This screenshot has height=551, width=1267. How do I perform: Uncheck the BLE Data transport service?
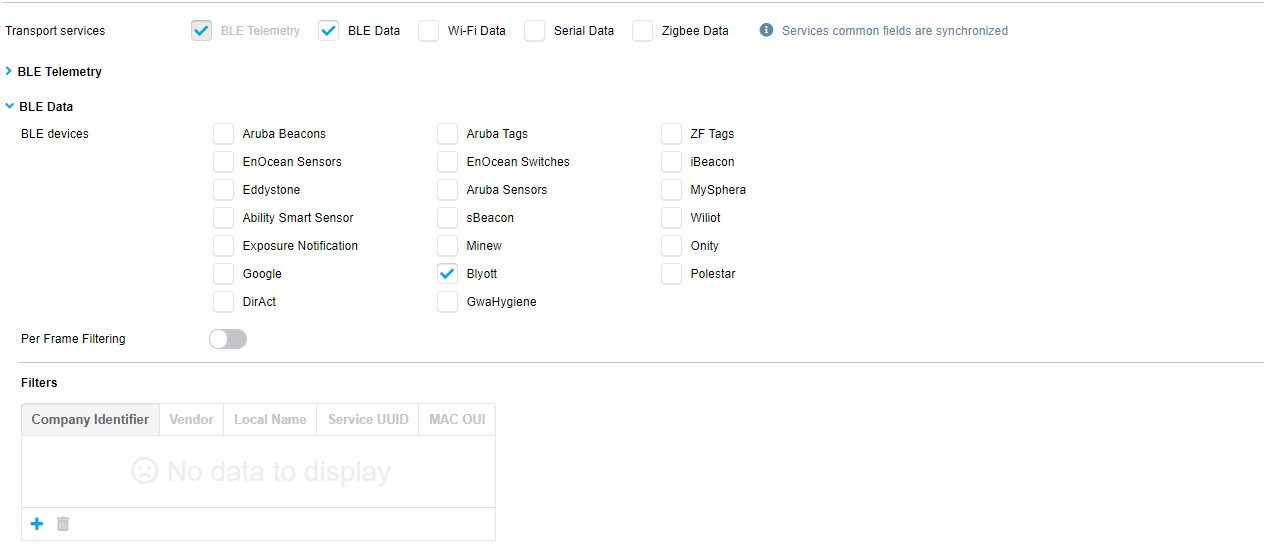[329, 31]
